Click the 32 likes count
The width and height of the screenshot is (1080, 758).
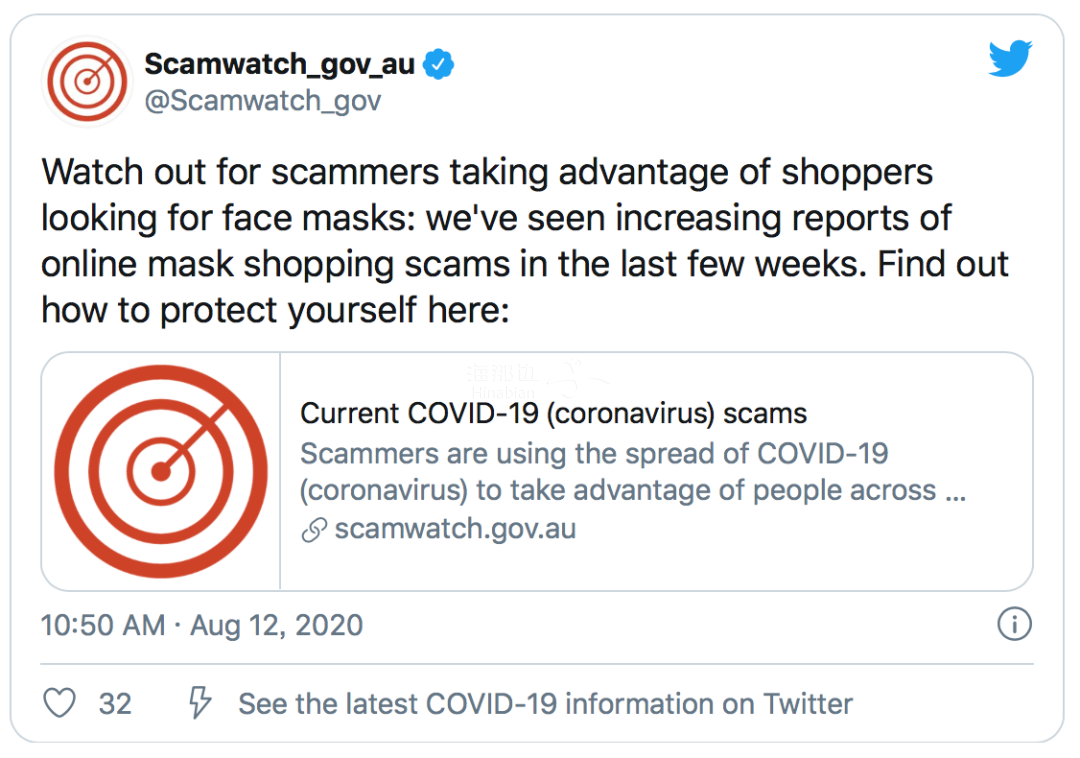pyautogui.click(x=115, y=704)
